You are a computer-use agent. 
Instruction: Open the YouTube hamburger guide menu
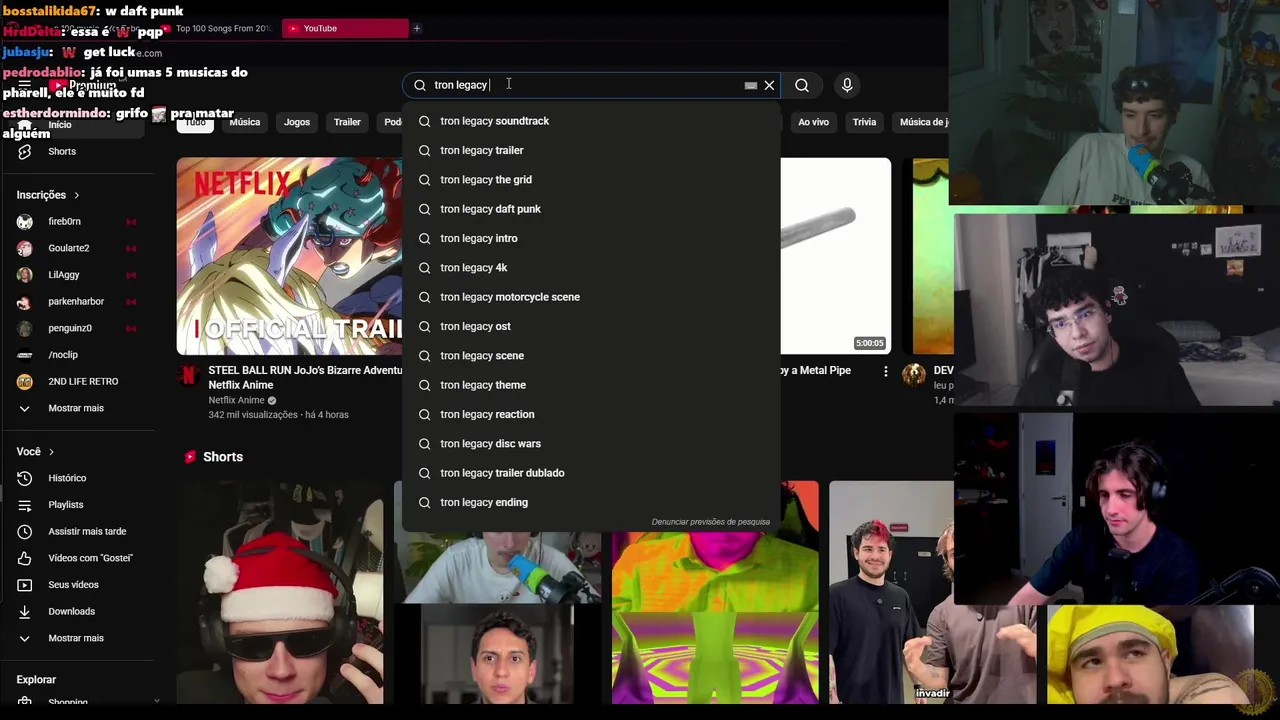coord(25,85)
